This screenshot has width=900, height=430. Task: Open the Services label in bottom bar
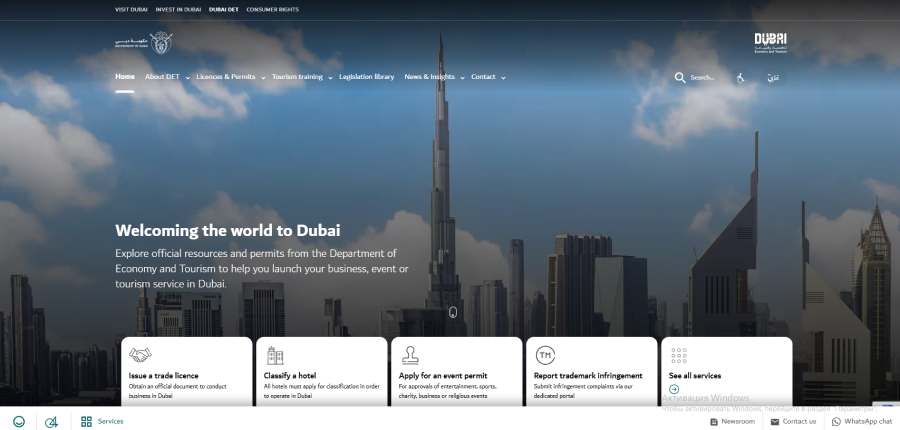110,421
